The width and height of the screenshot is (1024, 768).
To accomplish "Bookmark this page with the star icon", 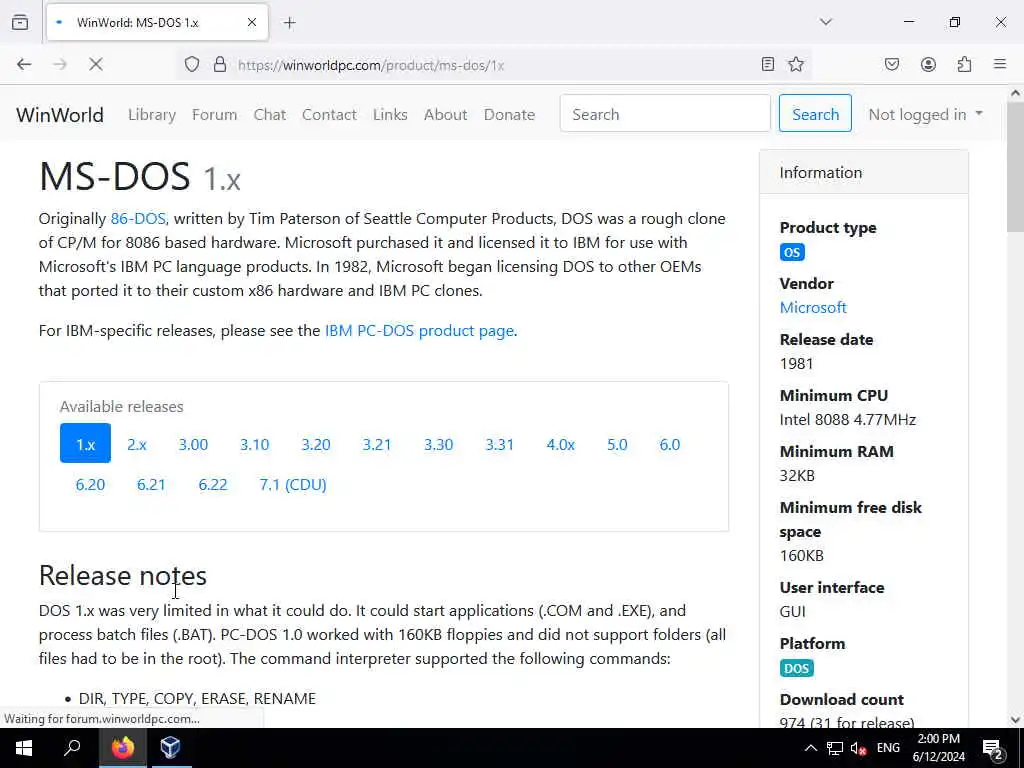I will tap(795, 64).
